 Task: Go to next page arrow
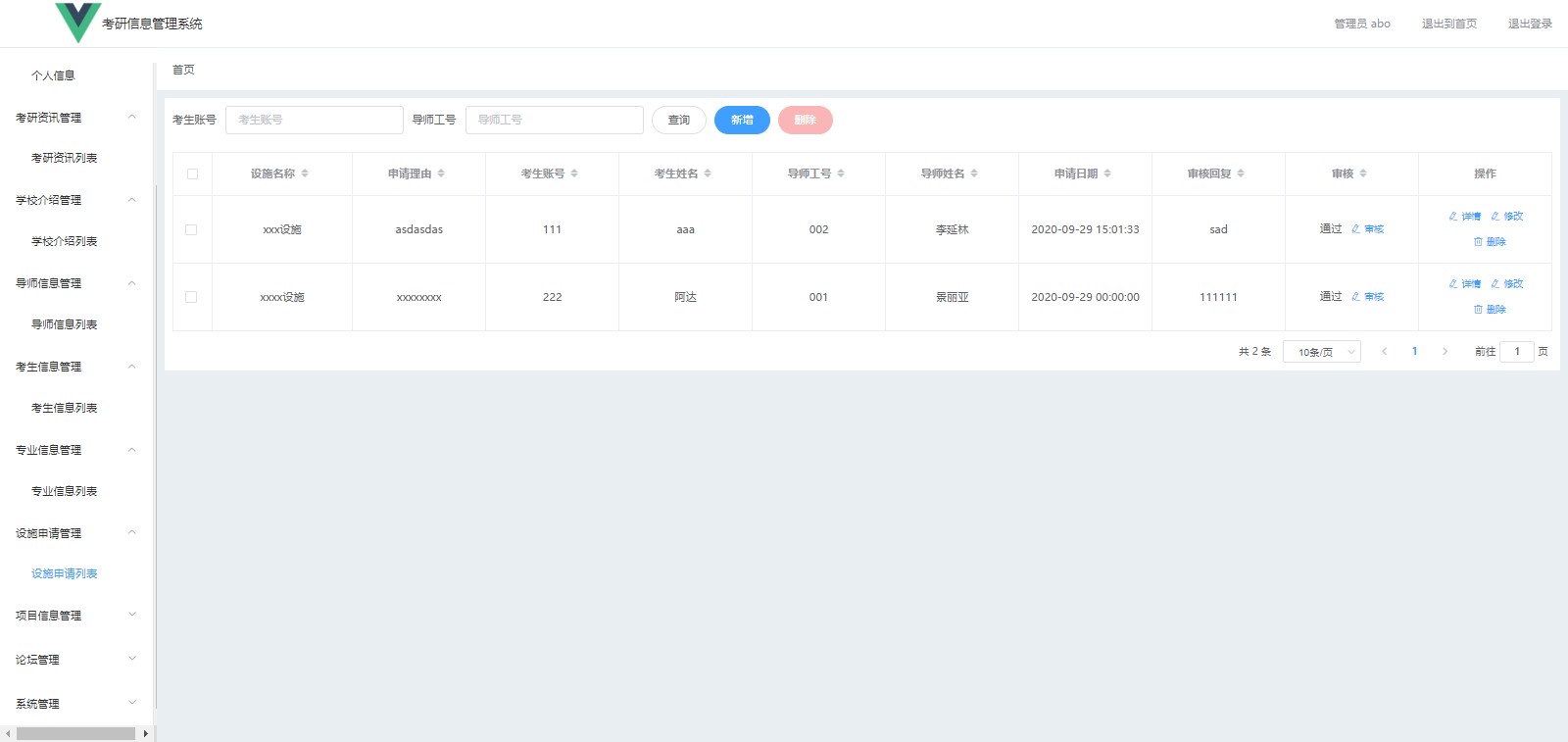(1445, 352)
